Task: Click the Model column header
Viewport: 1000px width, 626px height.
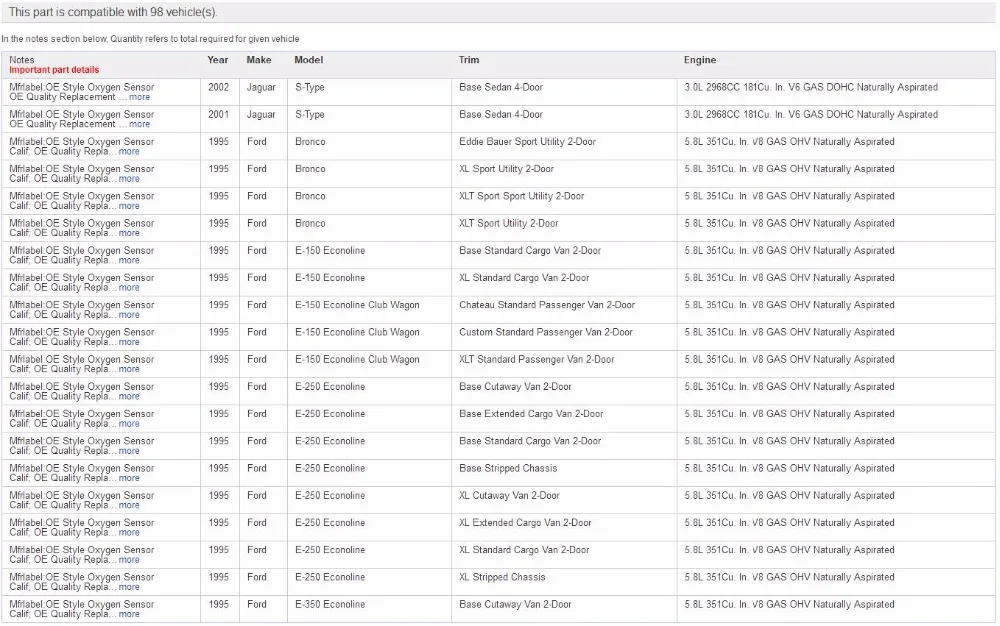Action: point(309,60)
